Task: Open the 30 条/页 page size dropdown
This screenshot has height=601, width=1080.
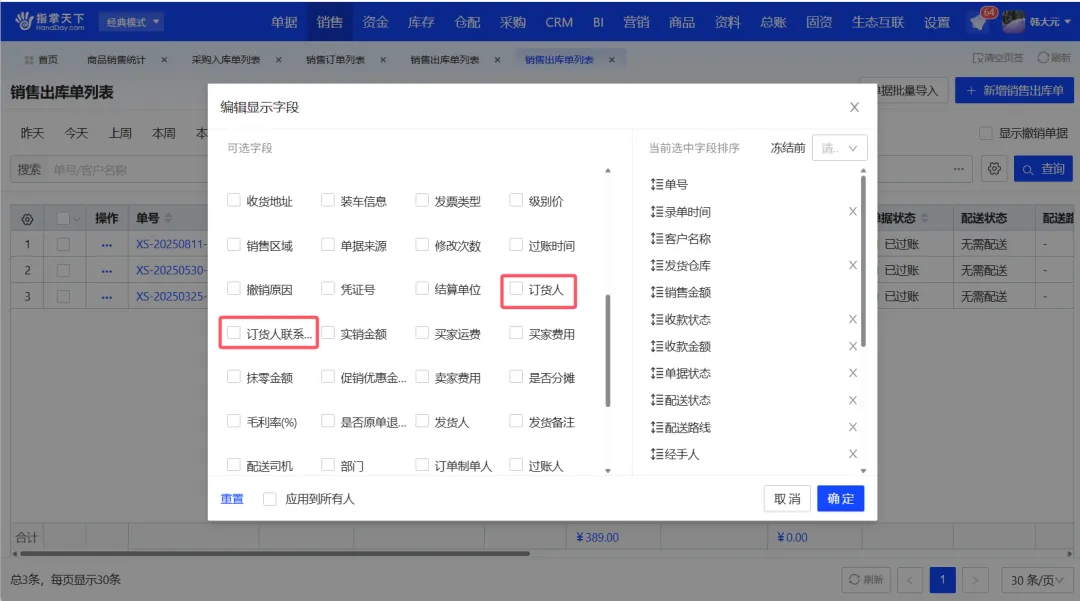Action: (x=1036, y=580)
